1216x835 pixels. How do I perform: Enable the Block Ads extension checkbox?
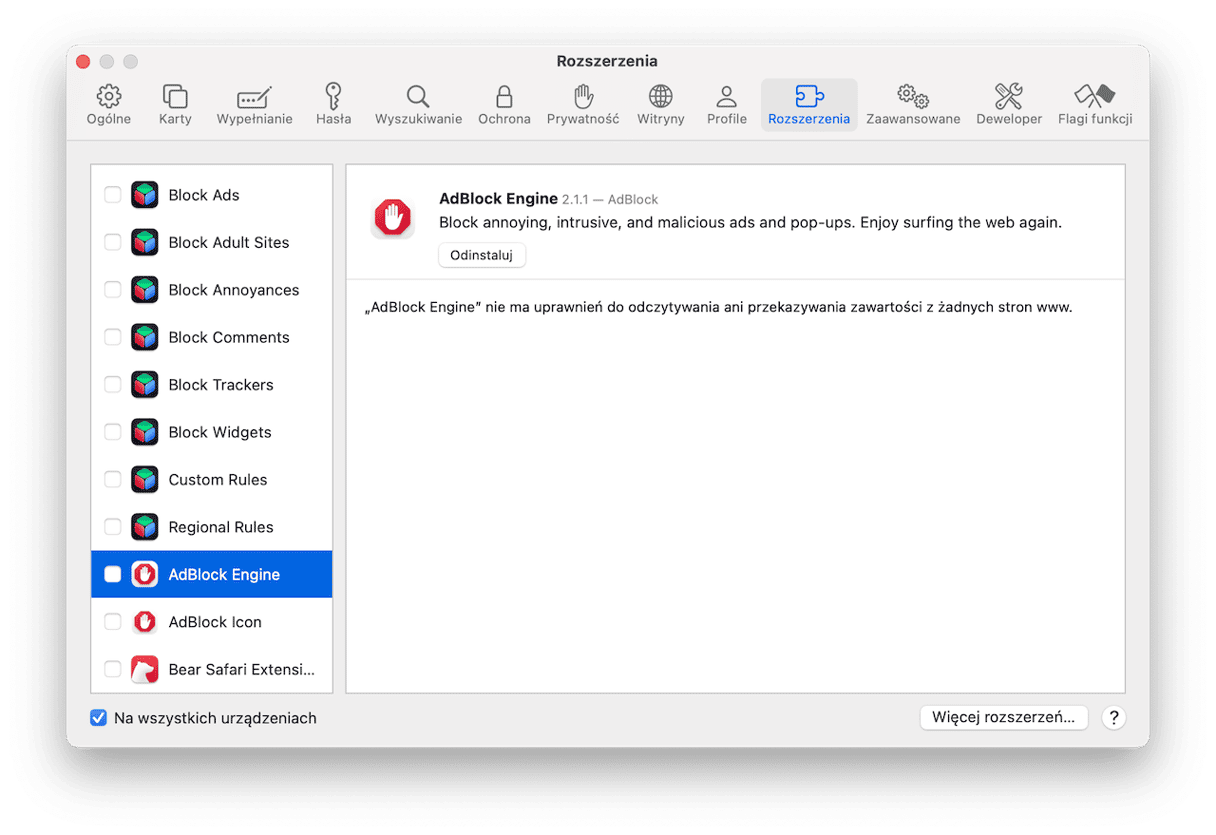pos(113,195)
